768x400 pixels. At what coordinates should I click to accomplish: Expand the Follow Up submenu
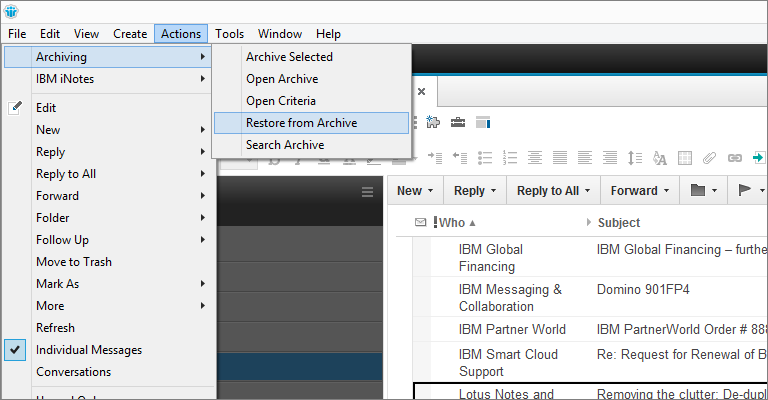click(108, 240)
